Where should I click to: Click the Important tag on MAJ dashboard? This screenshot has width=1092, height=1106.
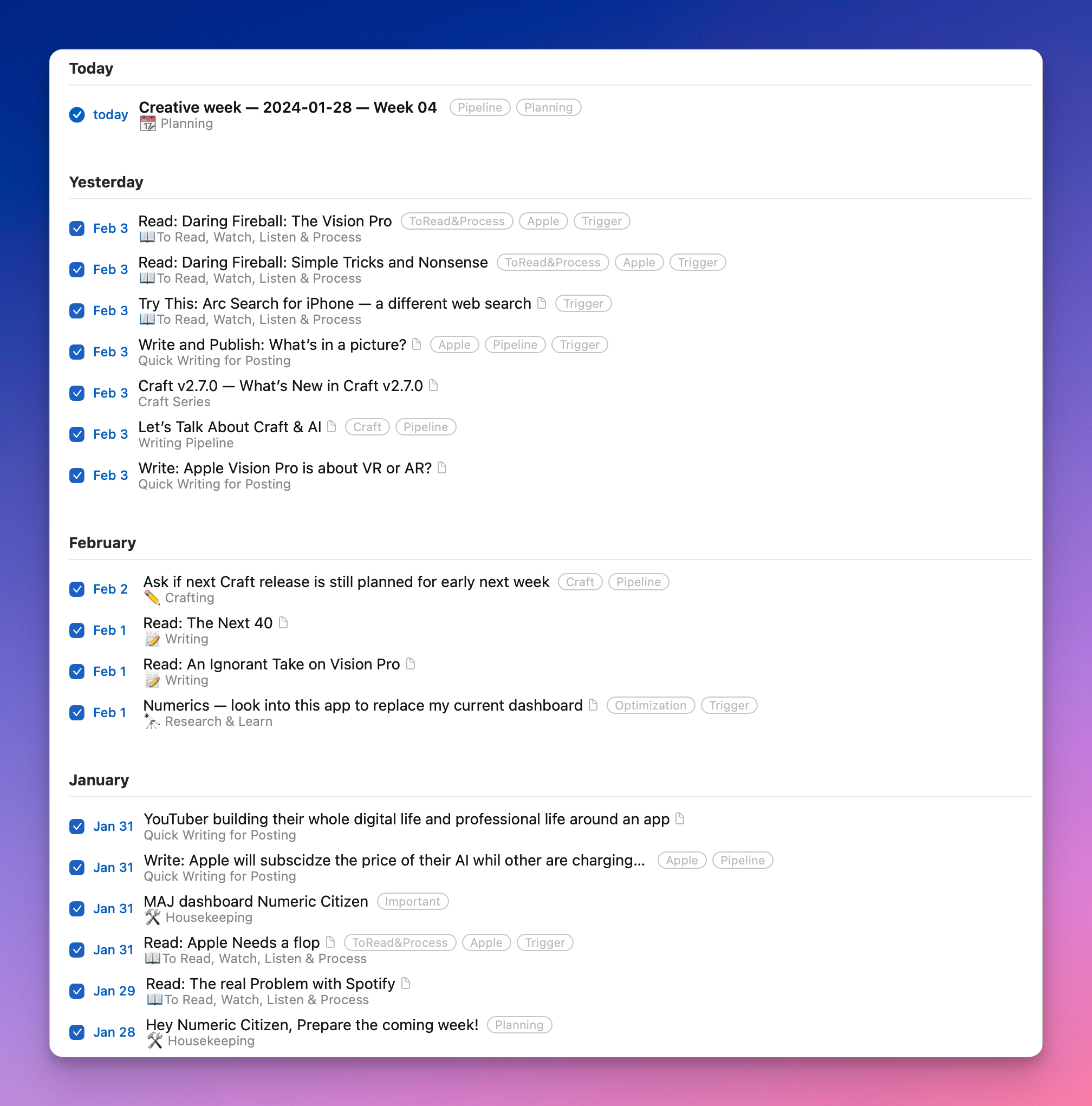tap(412, 901)
